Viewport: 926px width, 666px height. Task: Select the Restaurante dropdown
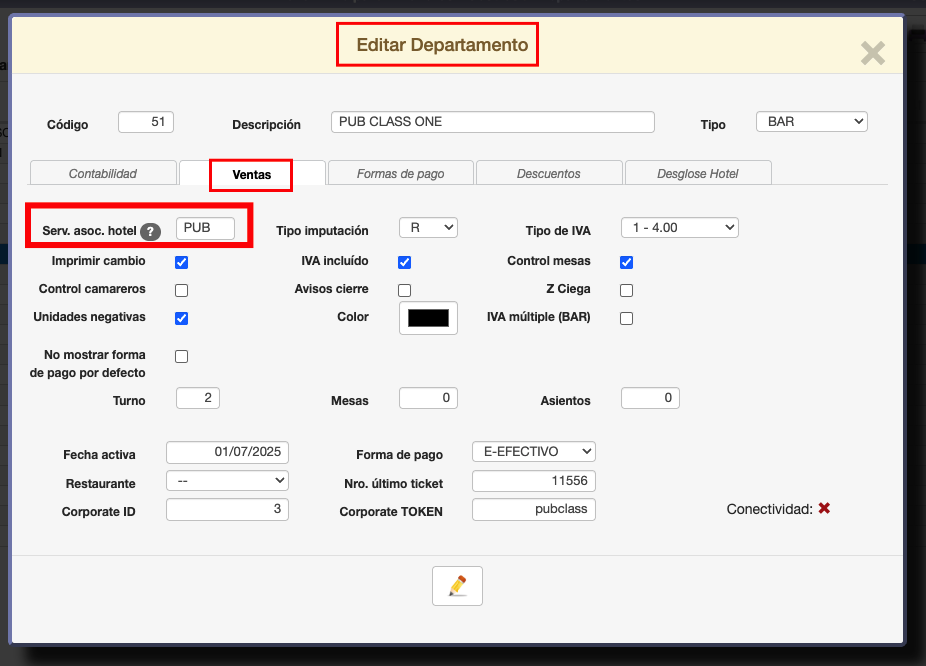click(x=227, y=481)
